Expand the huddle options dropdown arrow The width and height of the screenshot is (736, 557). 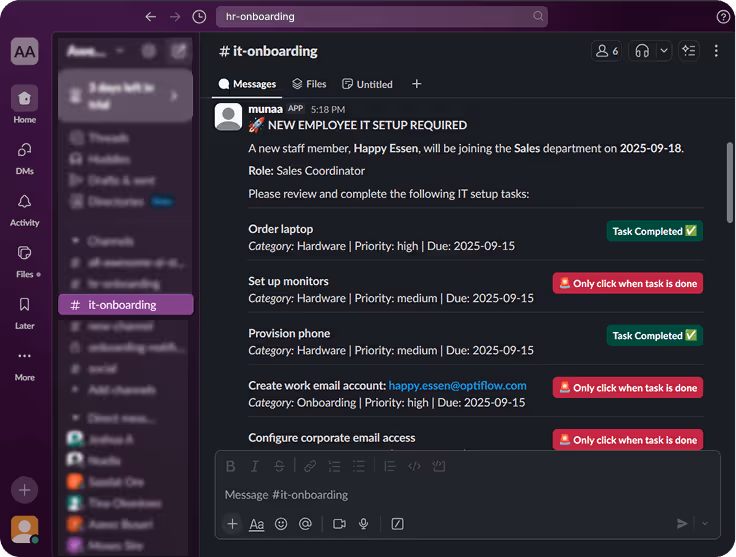coord(664,51)
